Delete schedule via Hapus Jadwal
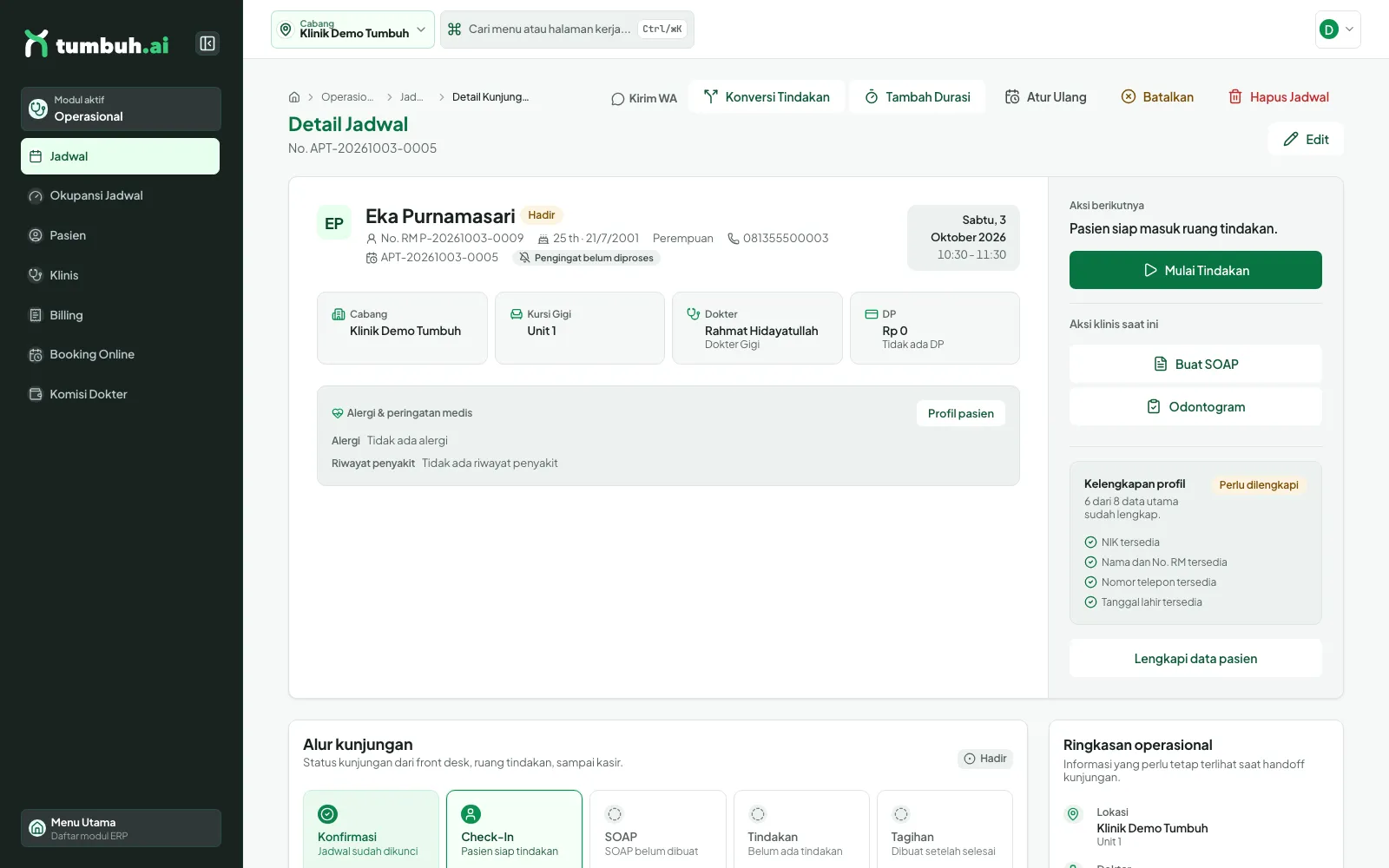 [x=1279, y=97]
